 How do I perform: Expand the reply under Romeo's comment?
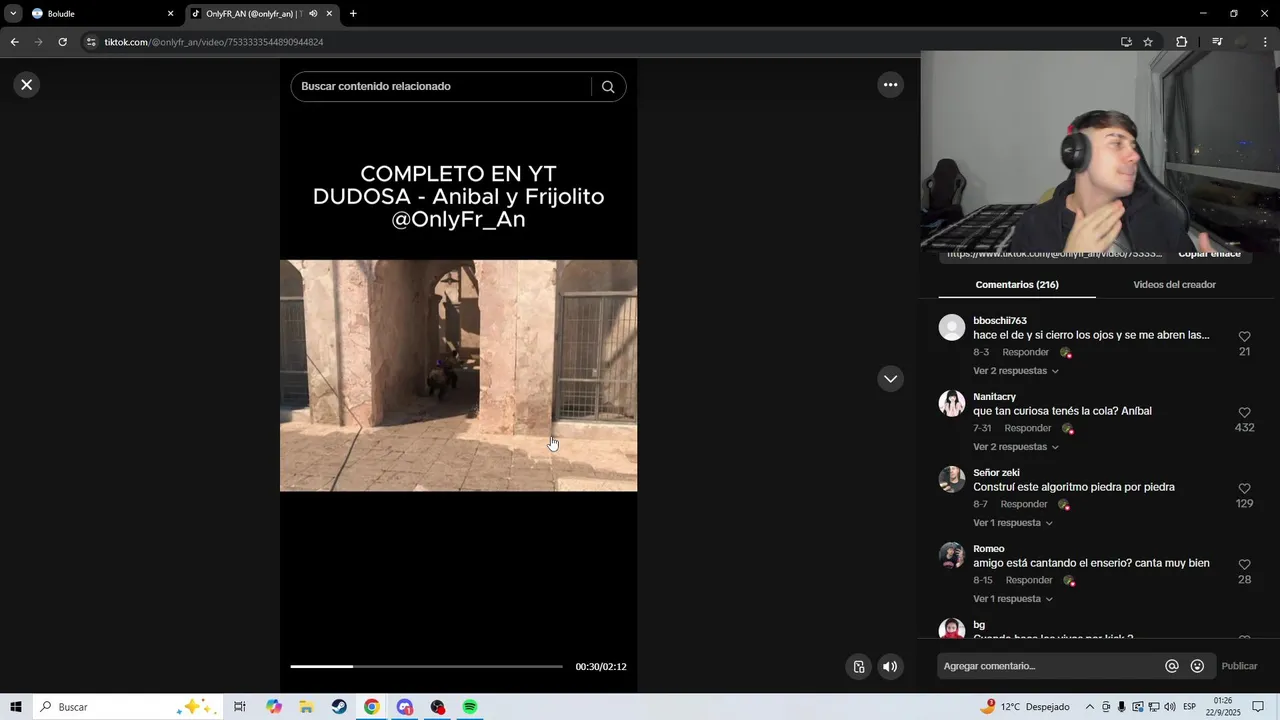click(1013, 599)
